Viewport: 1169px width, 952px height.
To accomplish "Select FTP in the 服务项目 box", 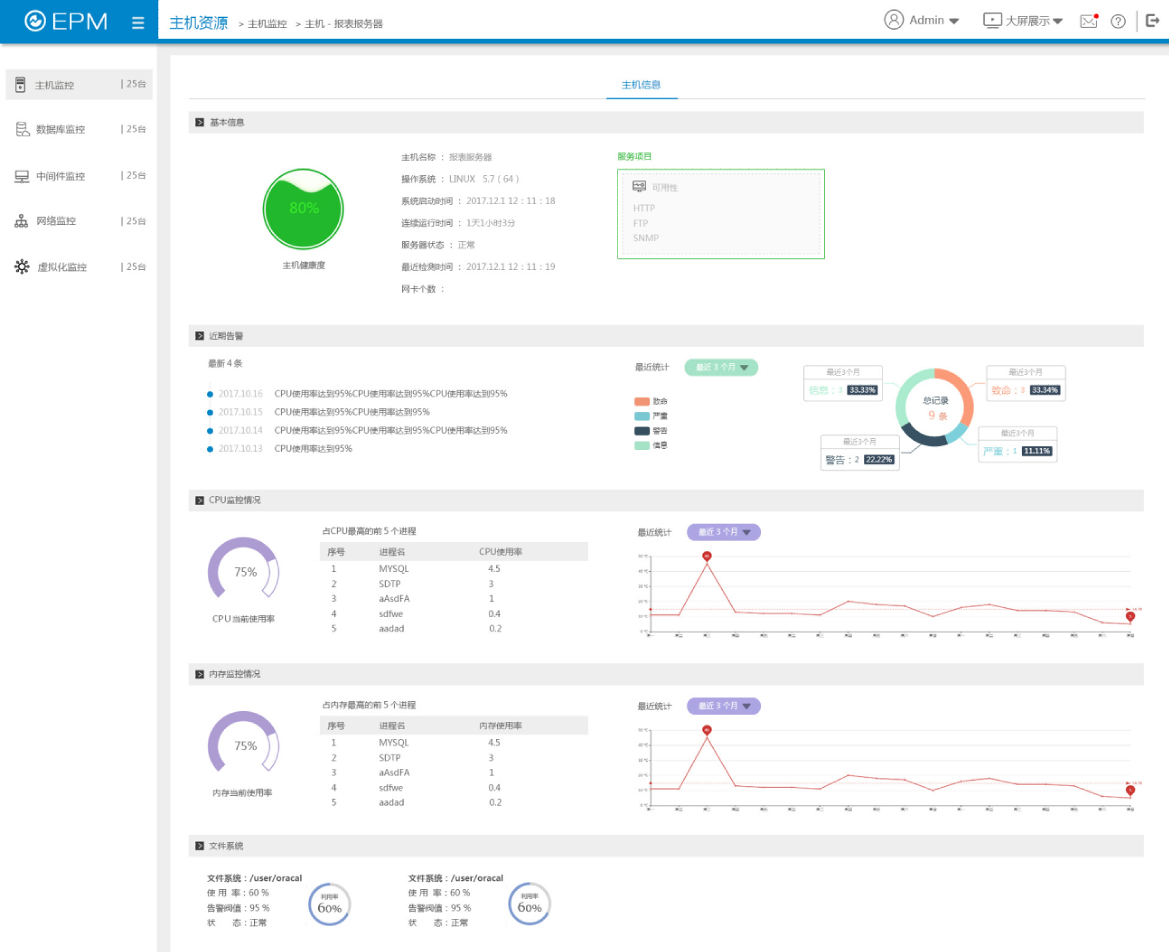I will click(640, 223).
